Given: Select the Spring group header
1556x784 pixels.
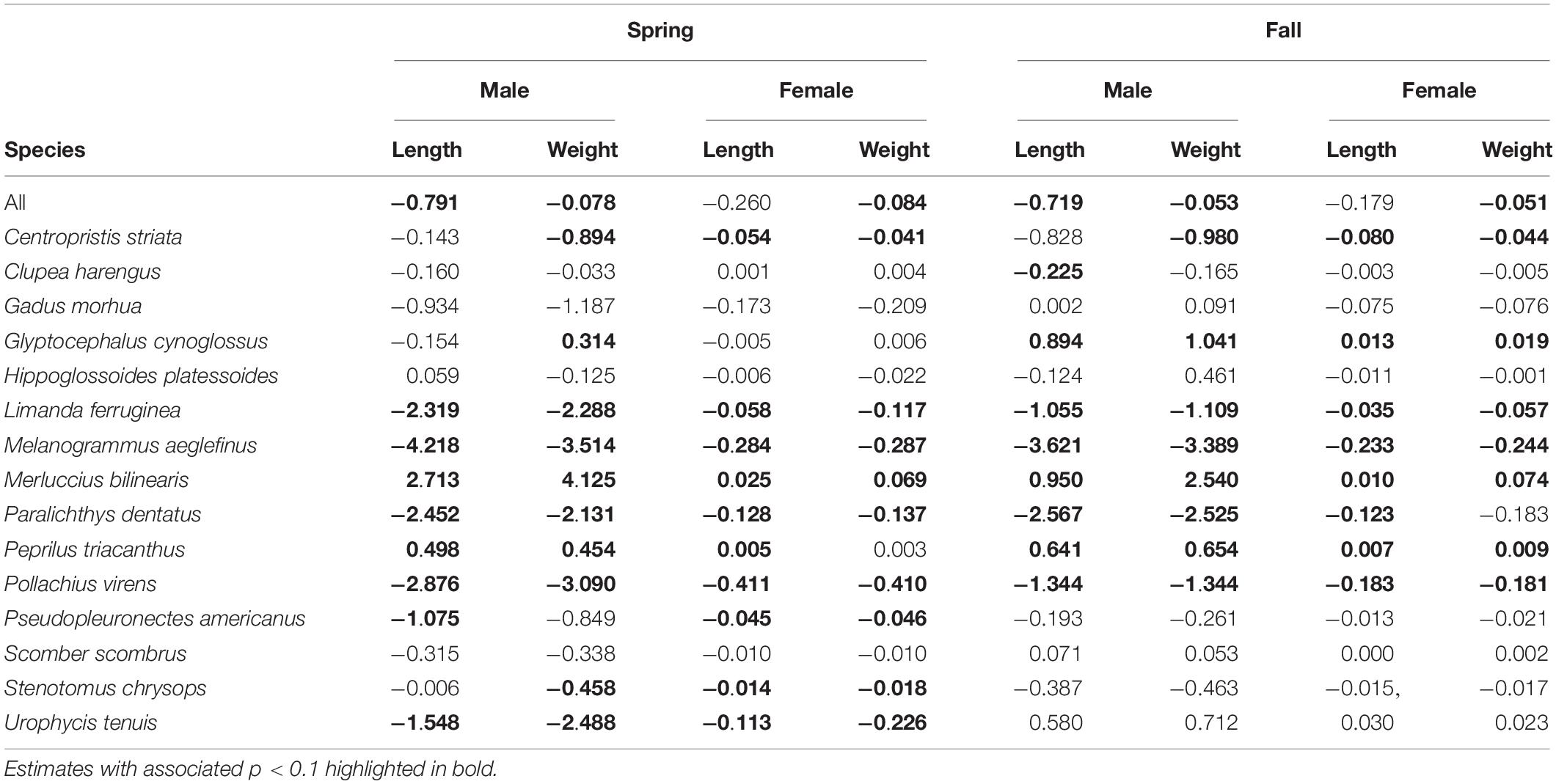Looking at the screenshot, I should click(660, 31).
